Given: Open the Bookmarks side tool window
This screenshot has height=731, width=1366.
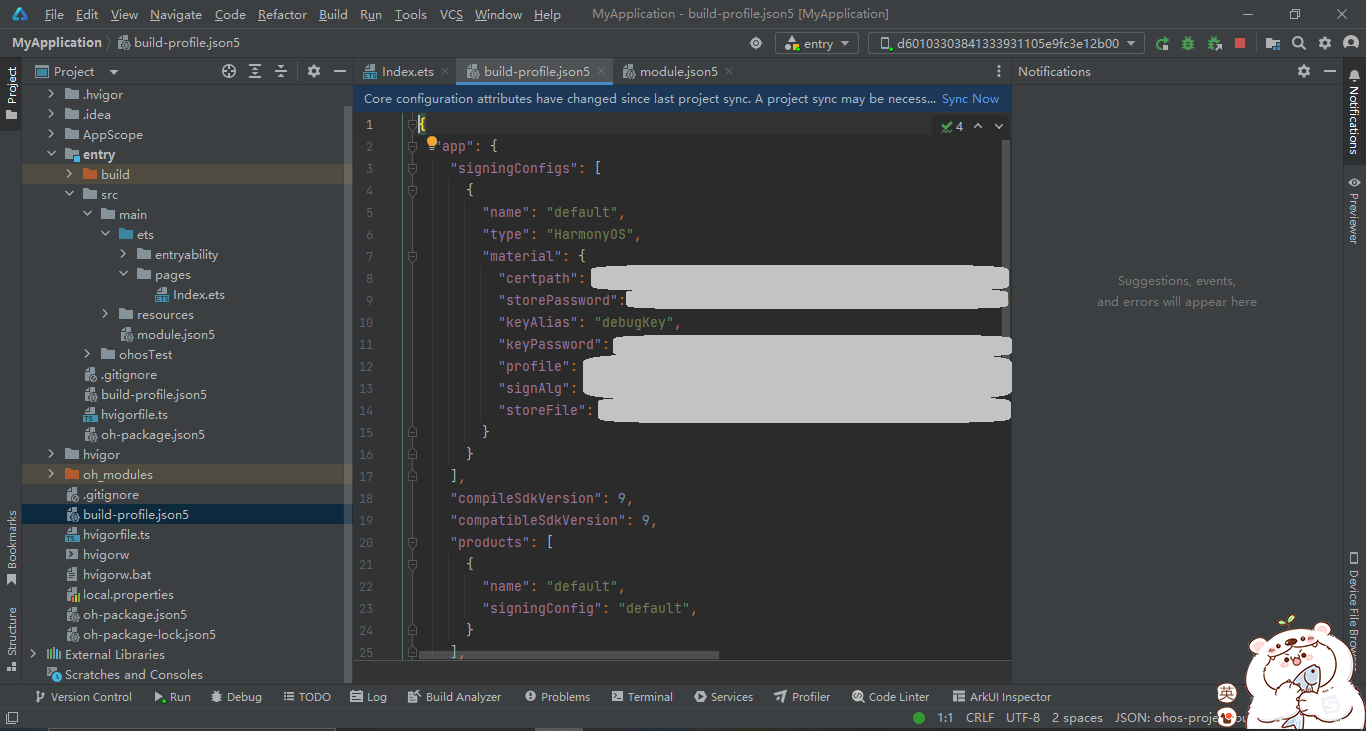Looking at the screenshot, I should [x=12, y=548].
